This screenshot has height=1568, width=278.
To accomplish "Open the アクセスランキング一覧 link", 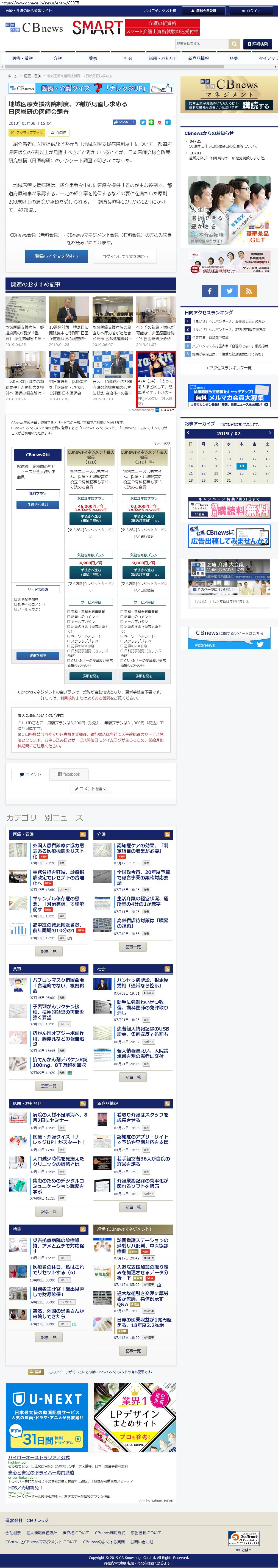I will [x=229, y=368].
